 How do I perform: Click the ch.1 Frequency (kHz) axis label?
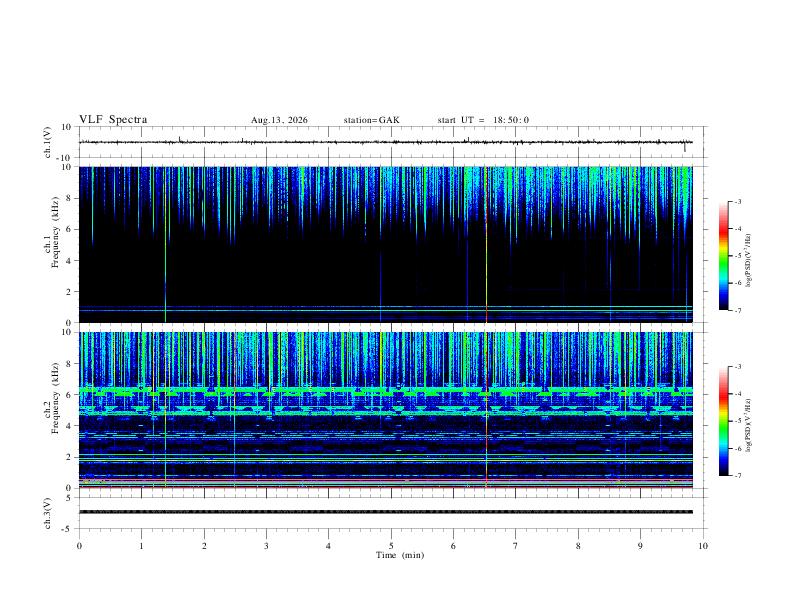[51, 232]
